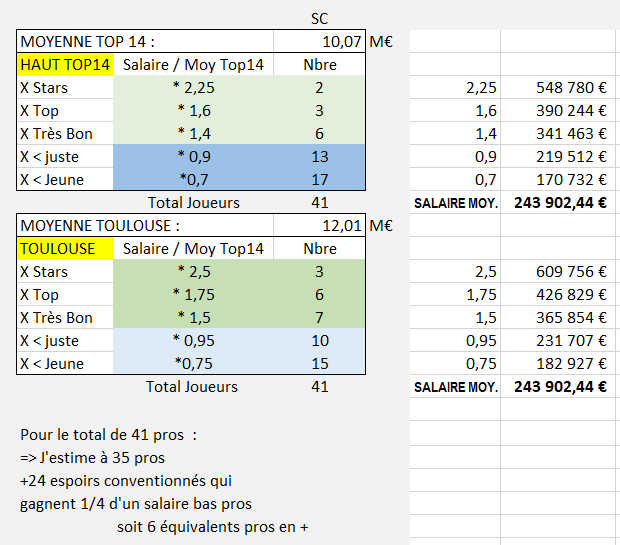Click '+24 espoirs conventionnés qui' text

[x=126, y=481]
